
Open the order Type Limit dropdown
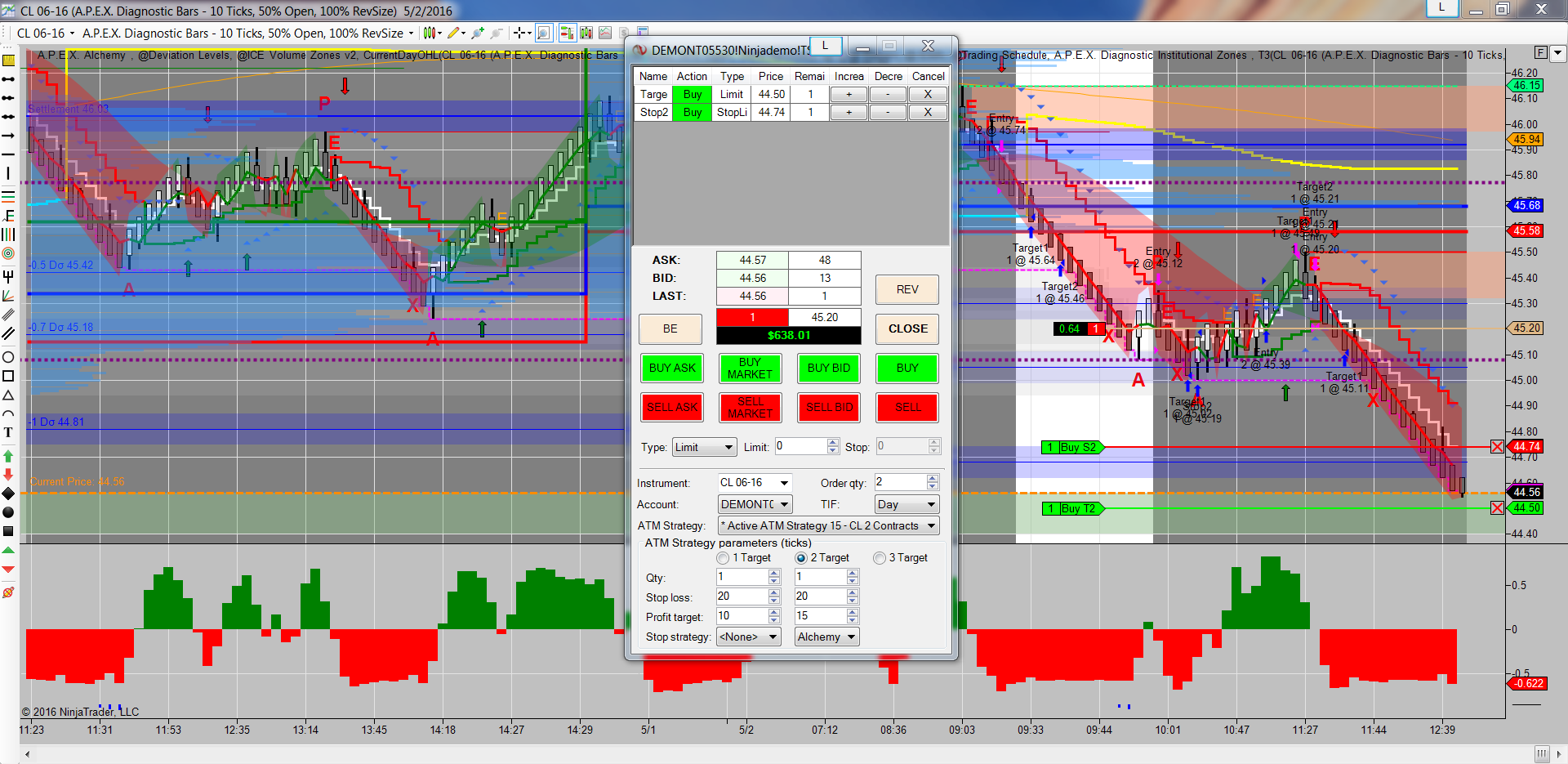click(704, 447)
